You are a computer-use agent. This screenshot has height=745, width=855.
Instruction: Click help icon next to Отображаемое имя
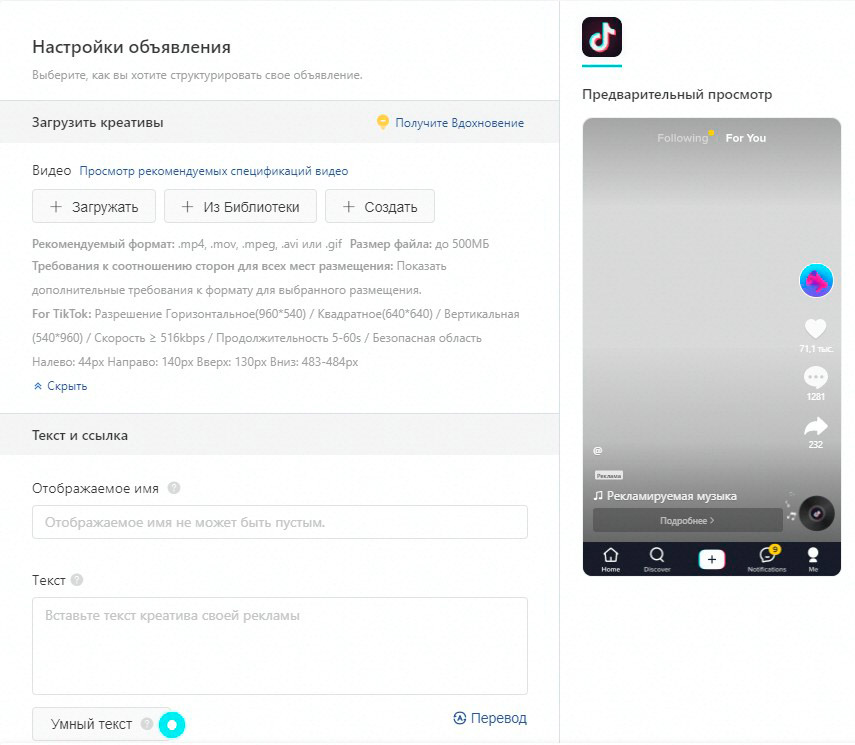(174, 488)
